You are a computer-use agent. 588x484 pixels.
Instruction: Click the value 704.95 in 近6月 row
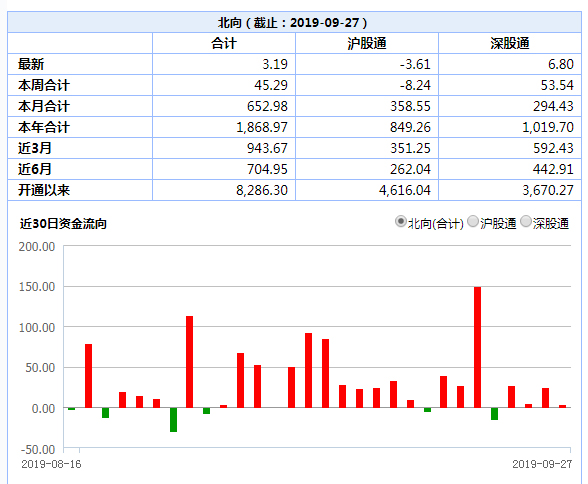[x=267, y=169]
